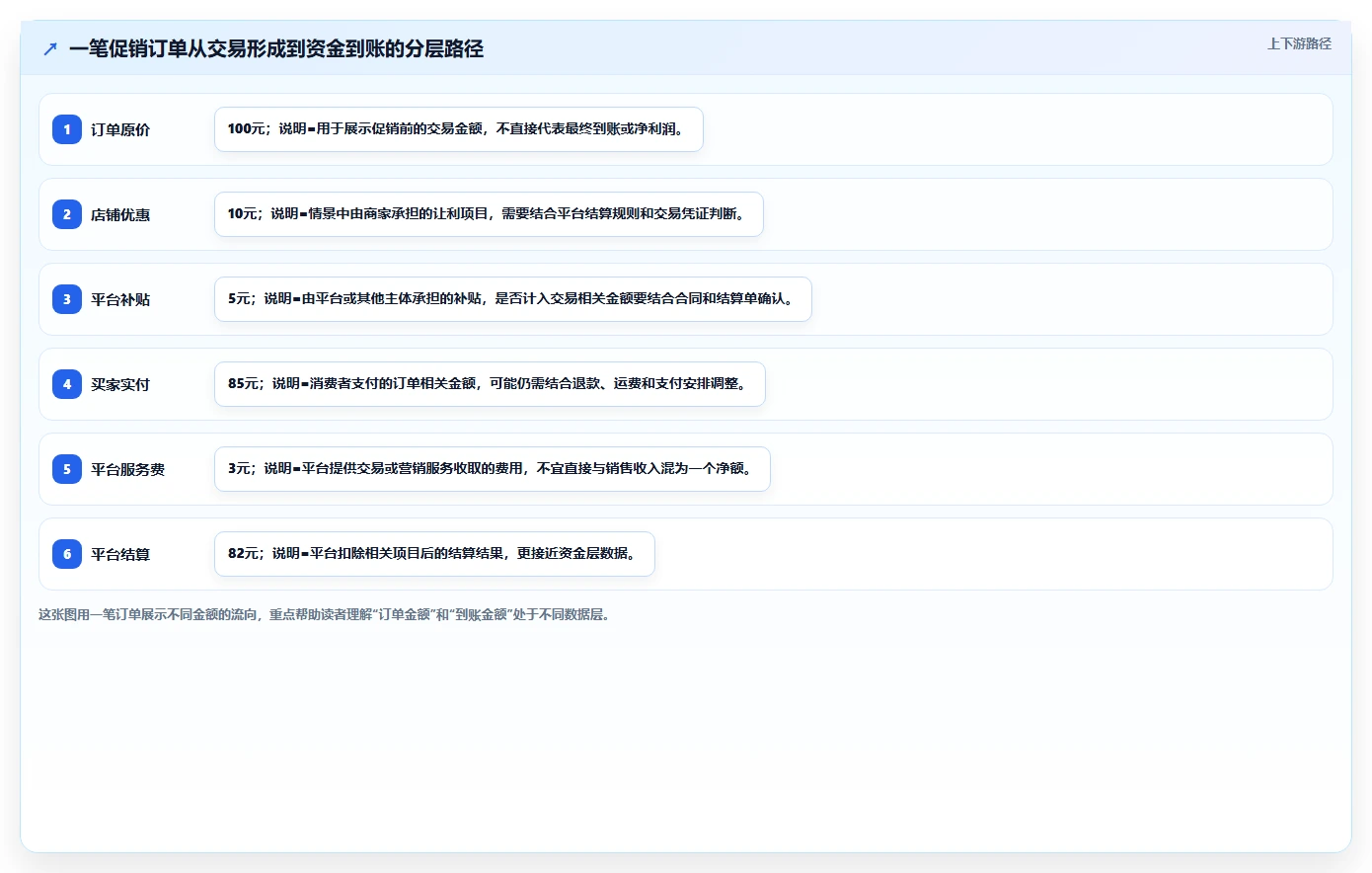This screenshot has width=1372, height=873.
Task: Select step number 3 badge for 平台补贴
Action: (x=67, y=299)
